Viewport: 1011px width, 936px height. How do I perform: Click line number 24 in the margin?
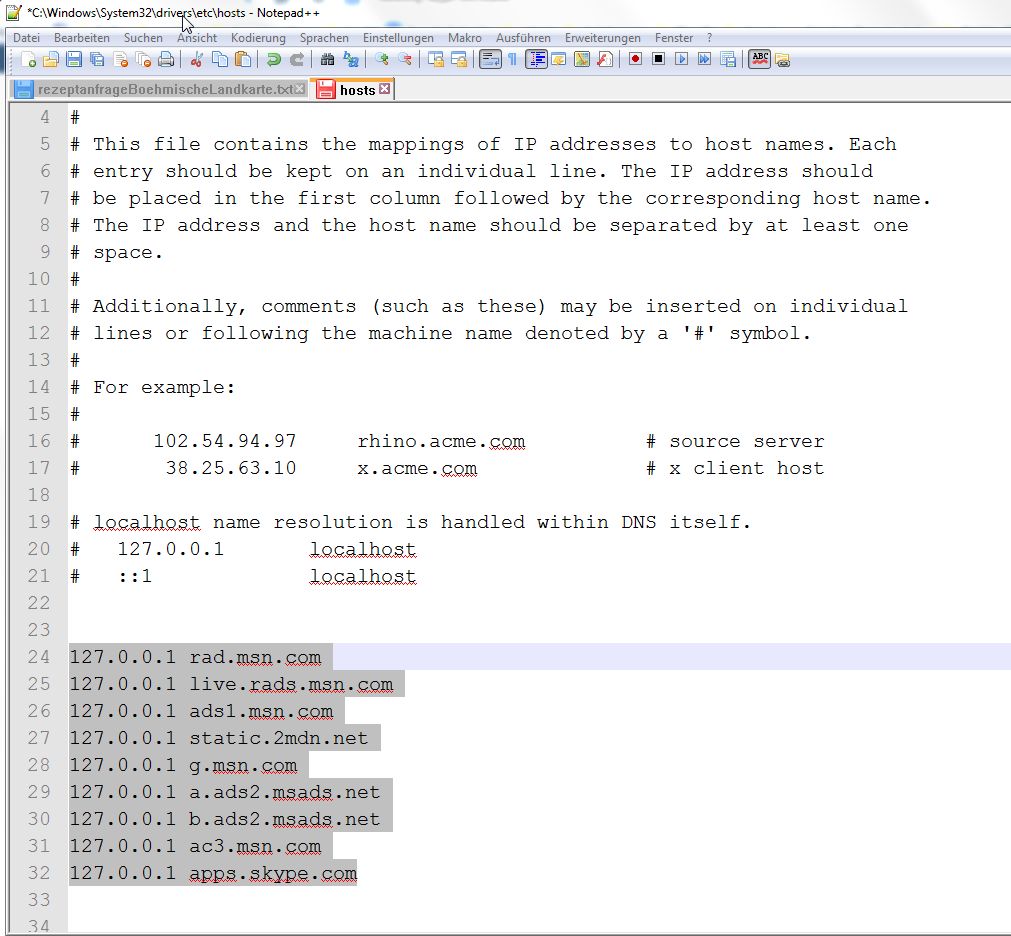coord(39,657)
